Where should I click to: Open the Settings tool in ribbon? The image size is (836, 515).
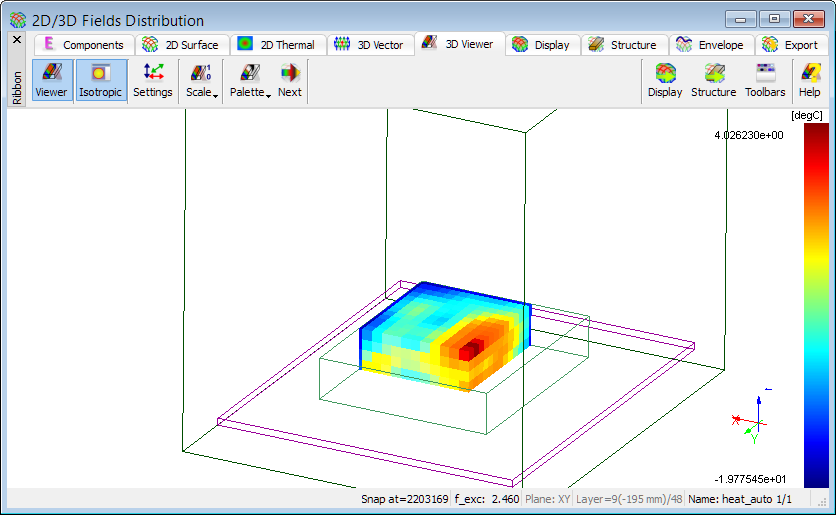click(153, 80)
